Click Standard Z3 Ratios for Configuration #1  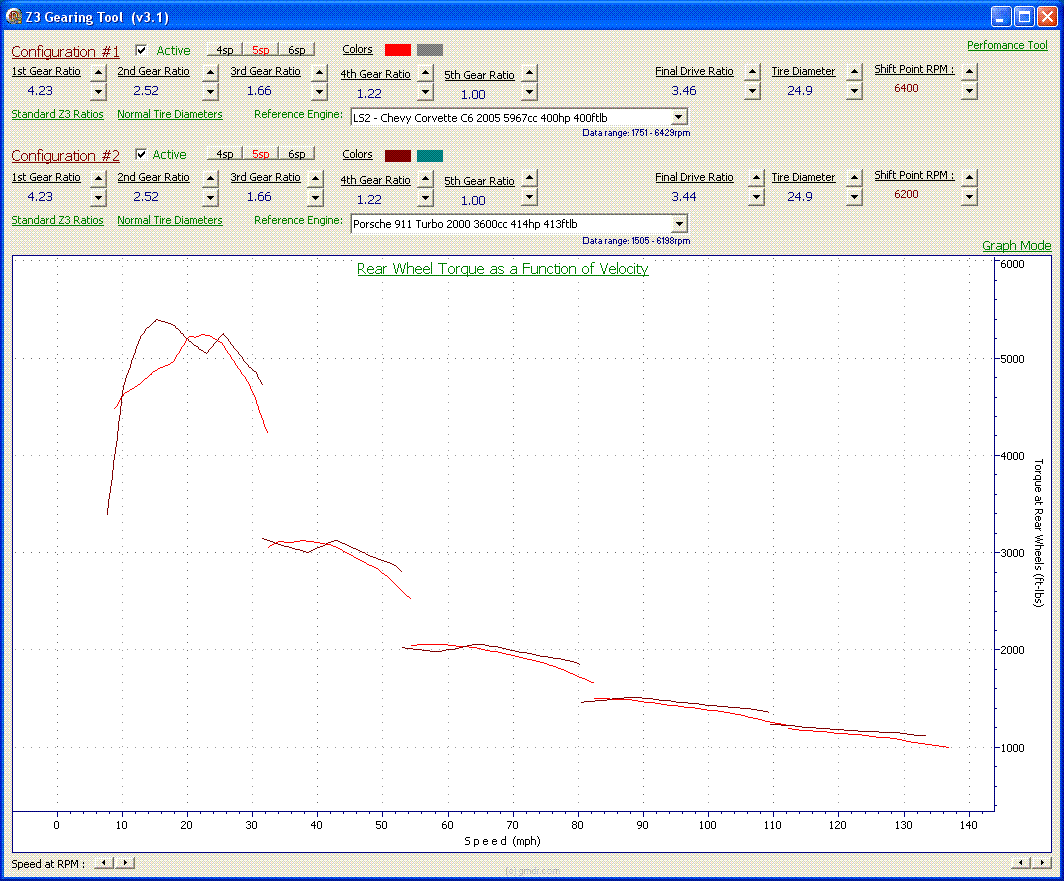click(57, 114)
